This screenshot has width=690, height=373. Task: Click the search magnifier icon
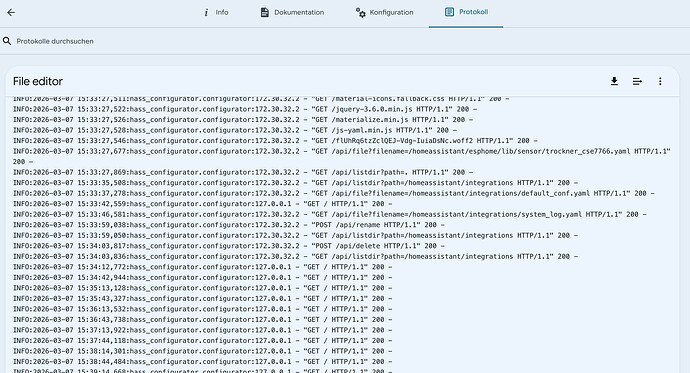[7, 41]
